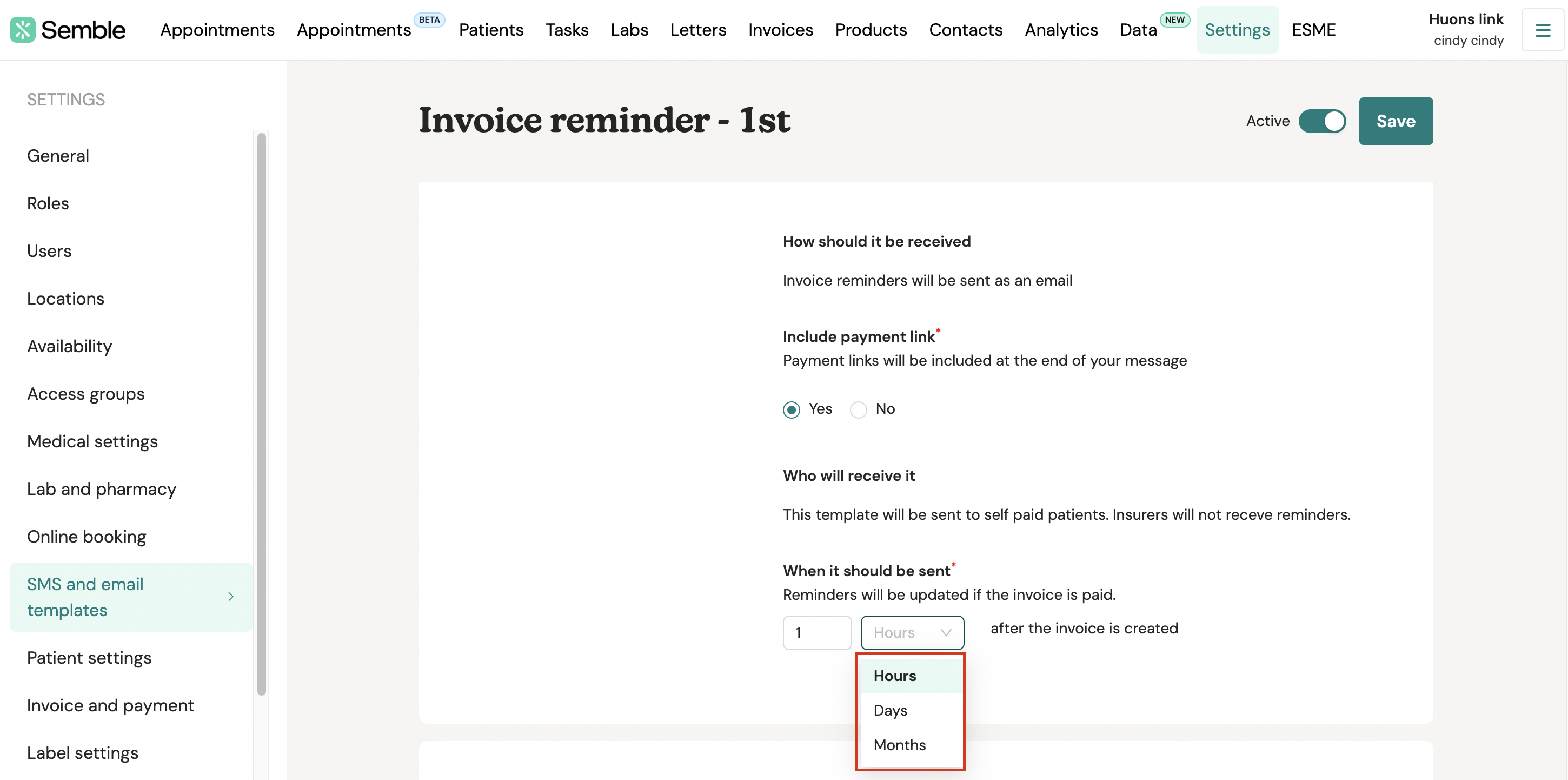
Task: Open Patient settings in sidebar
Action: (89, 658)
